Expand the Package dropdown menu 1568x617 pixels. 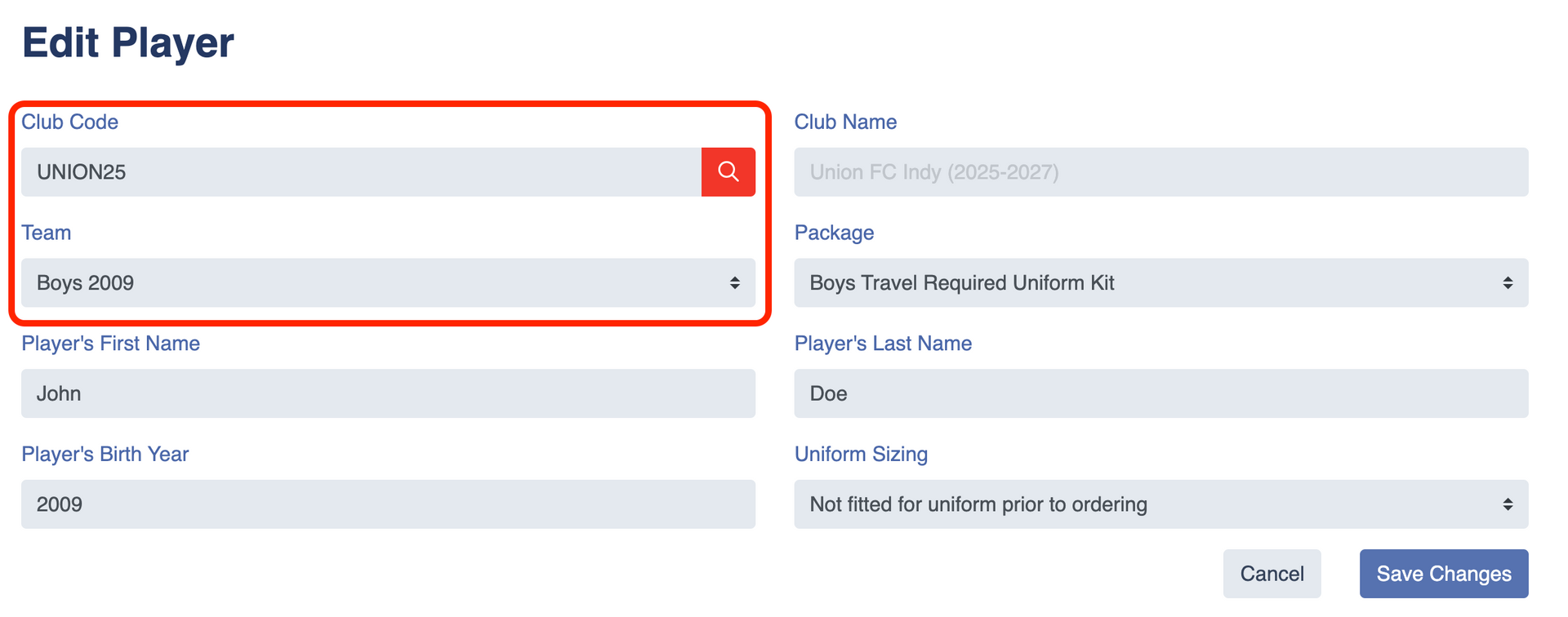tap(1160, 282)
